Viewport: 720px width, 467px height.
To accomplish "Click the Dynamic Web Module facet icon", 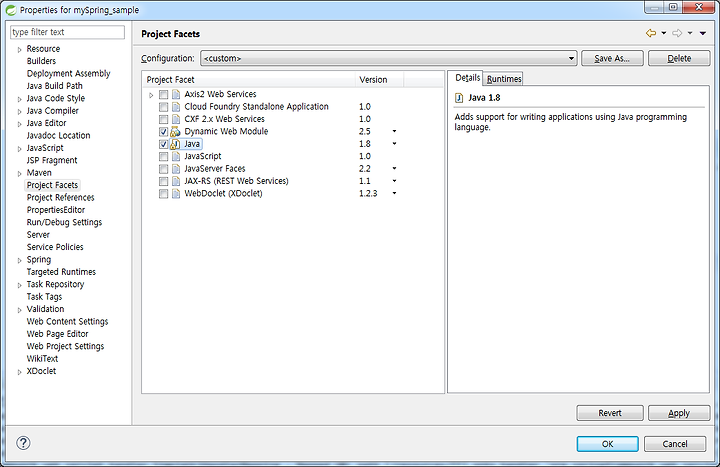I will click(x=175, y=131).
